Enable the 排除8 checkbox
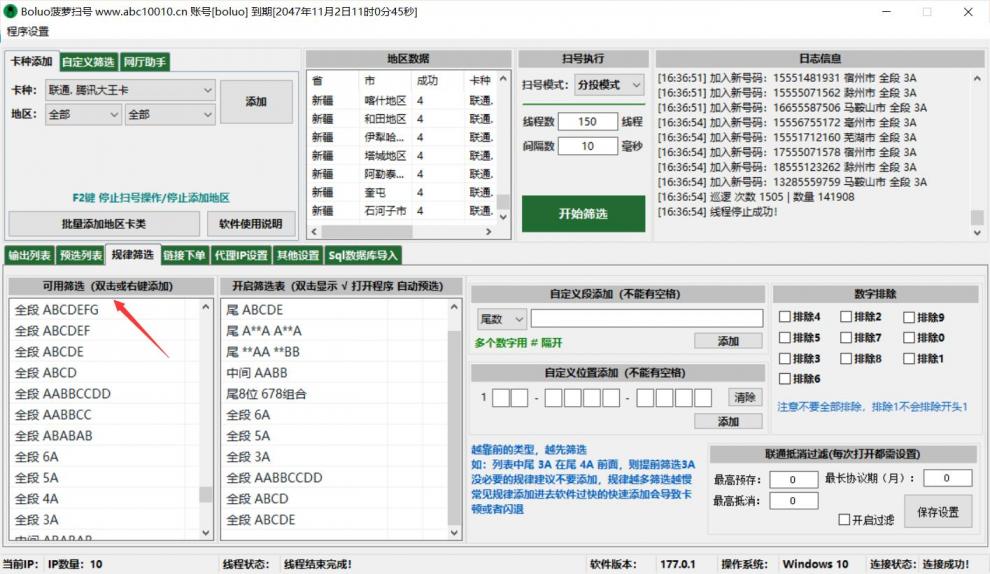Image resolution: width=990 pixels, height=574 pixels. tap(846, 359)
